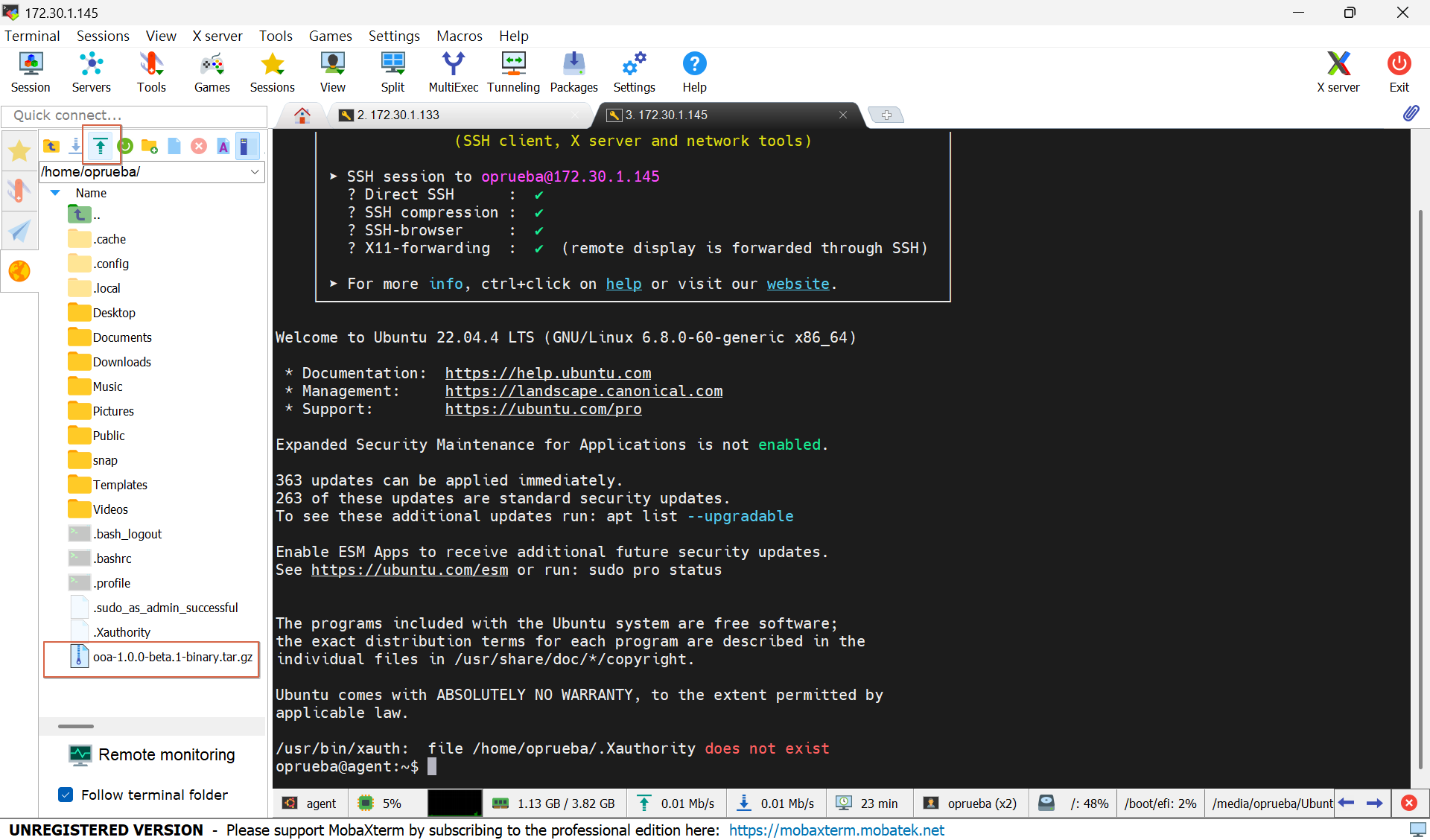This screenshot has height=840, width=1430.
Task: Click the Quick connect input field
Action: click(x=134, y=115)
